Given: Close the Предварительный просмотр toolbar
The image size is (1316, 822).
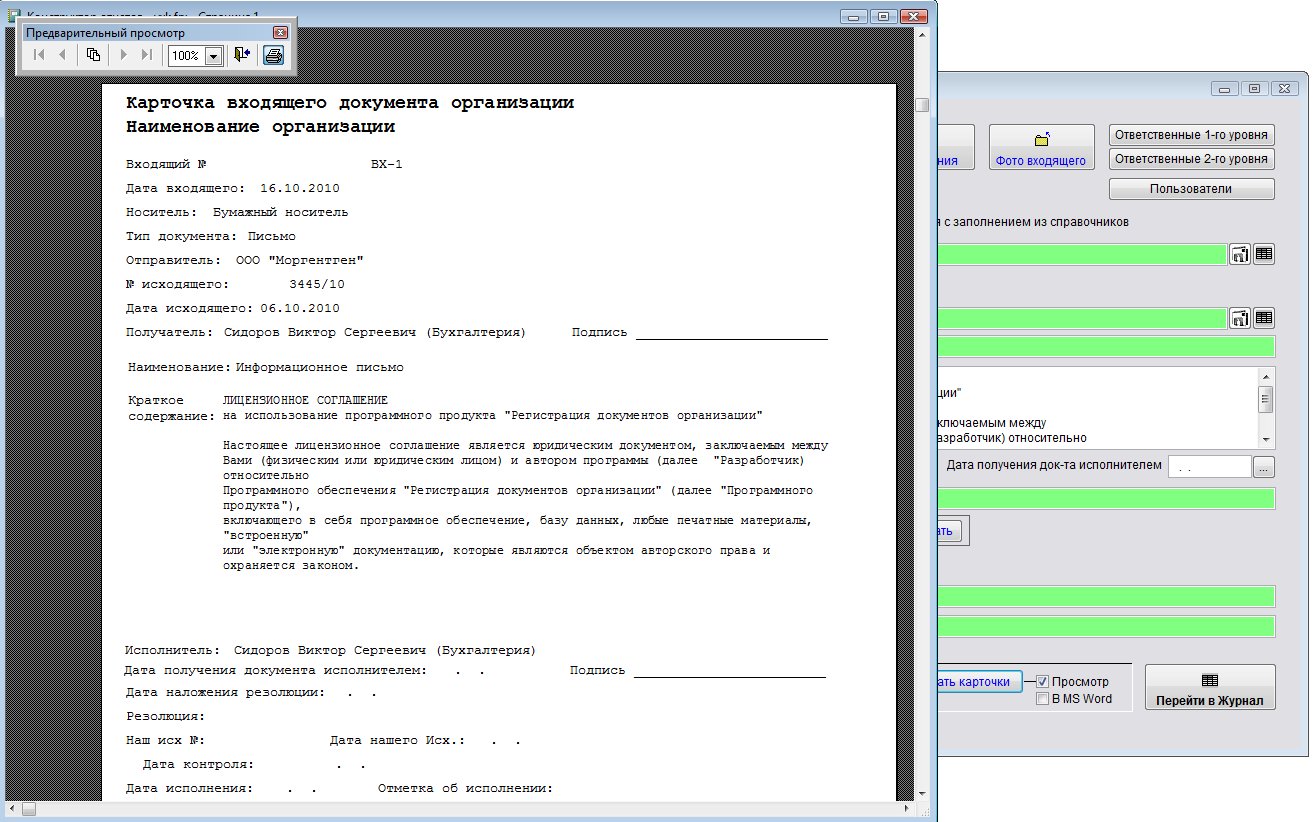Looking at the screenshot, I should (280, 32).
